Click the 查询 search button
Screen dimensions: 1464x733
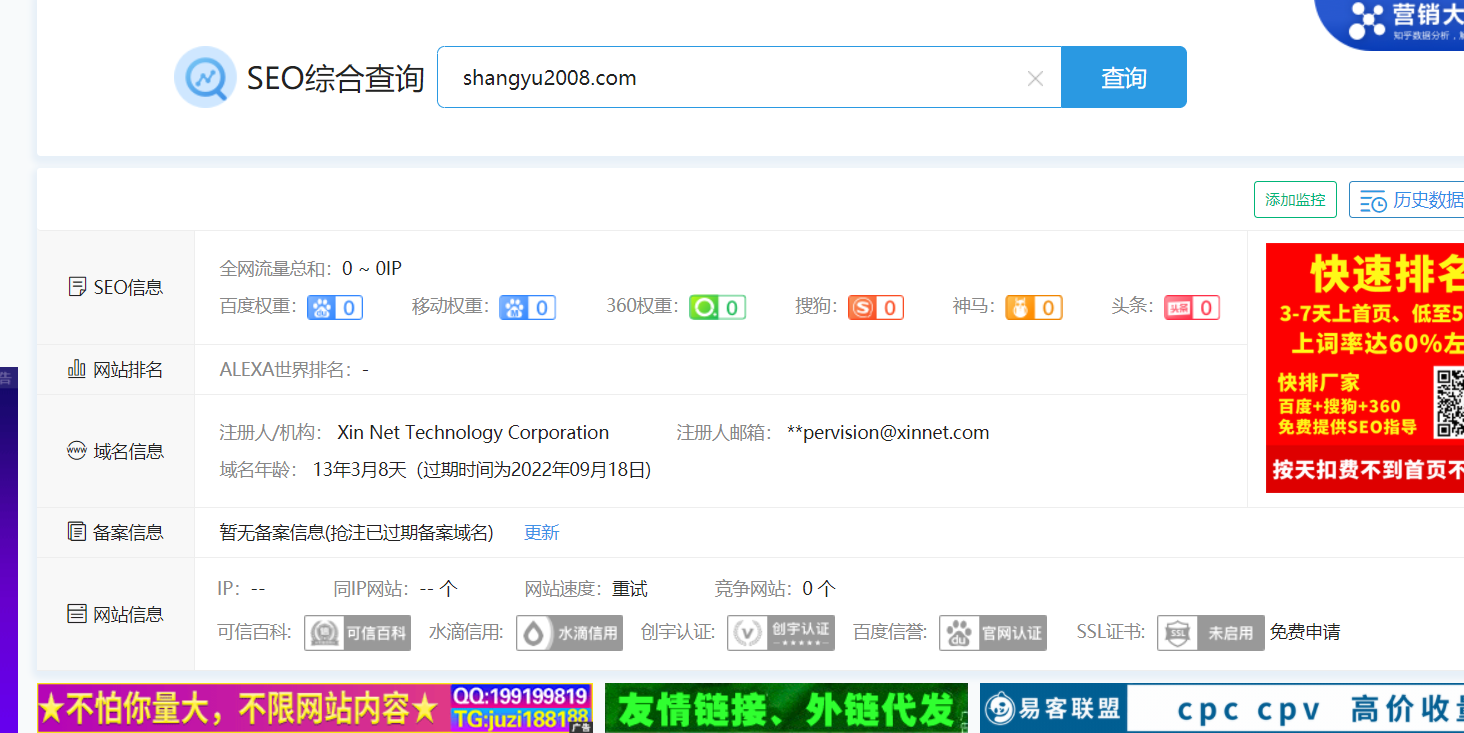(1123, 77)
